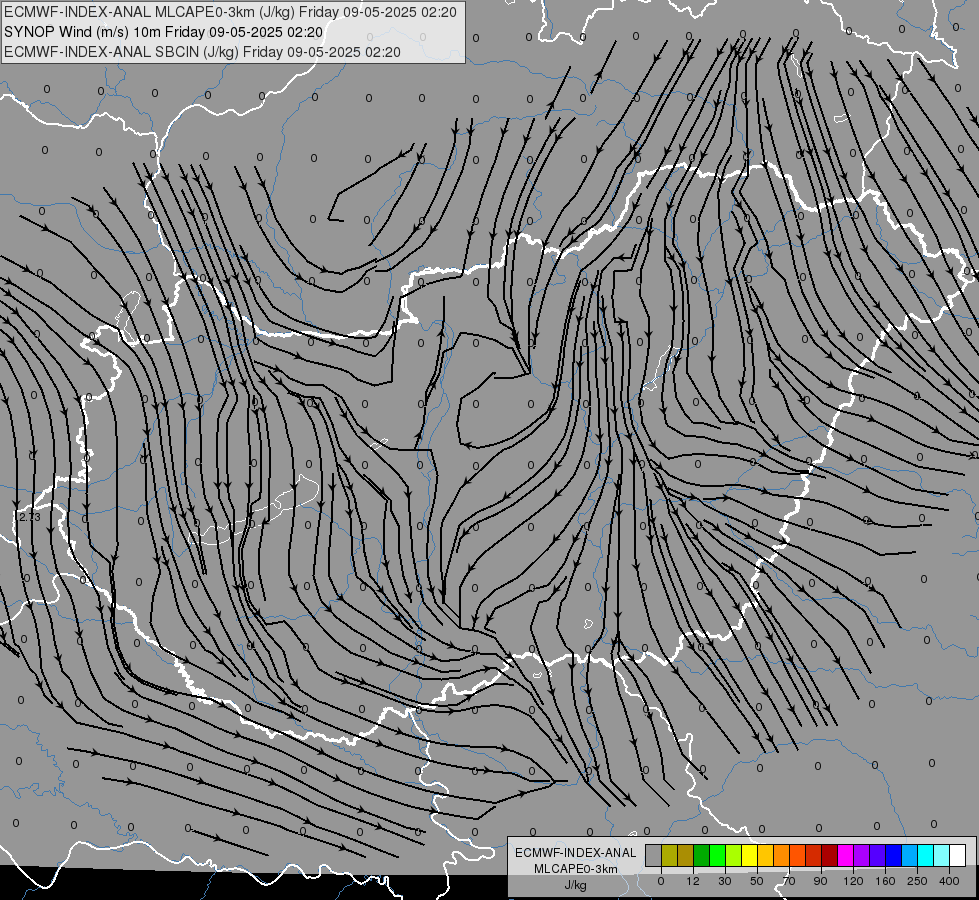
Task: Click the legend value label 70
Action: [789, 881]
